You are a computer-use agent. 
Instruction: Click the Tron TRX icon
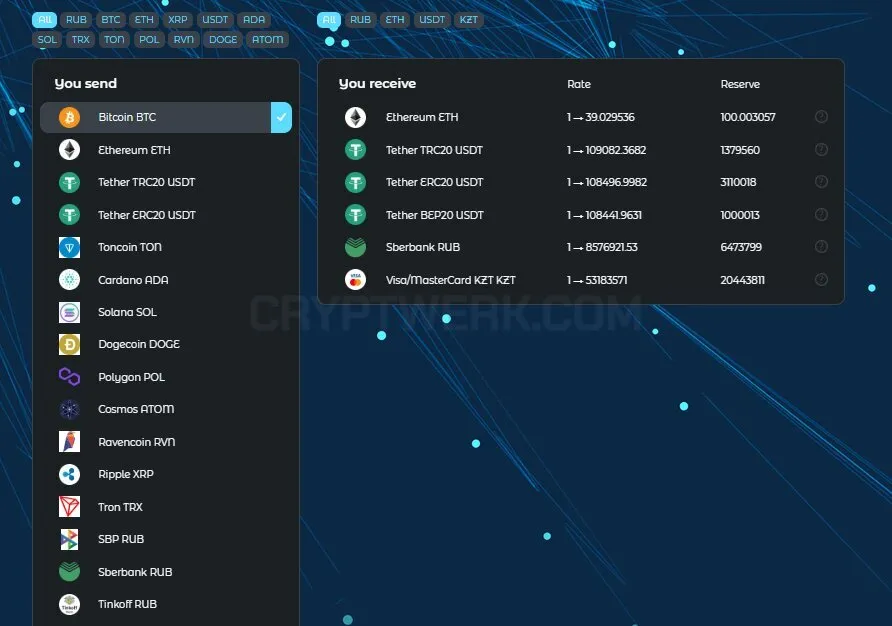click(x=69, y=506)
